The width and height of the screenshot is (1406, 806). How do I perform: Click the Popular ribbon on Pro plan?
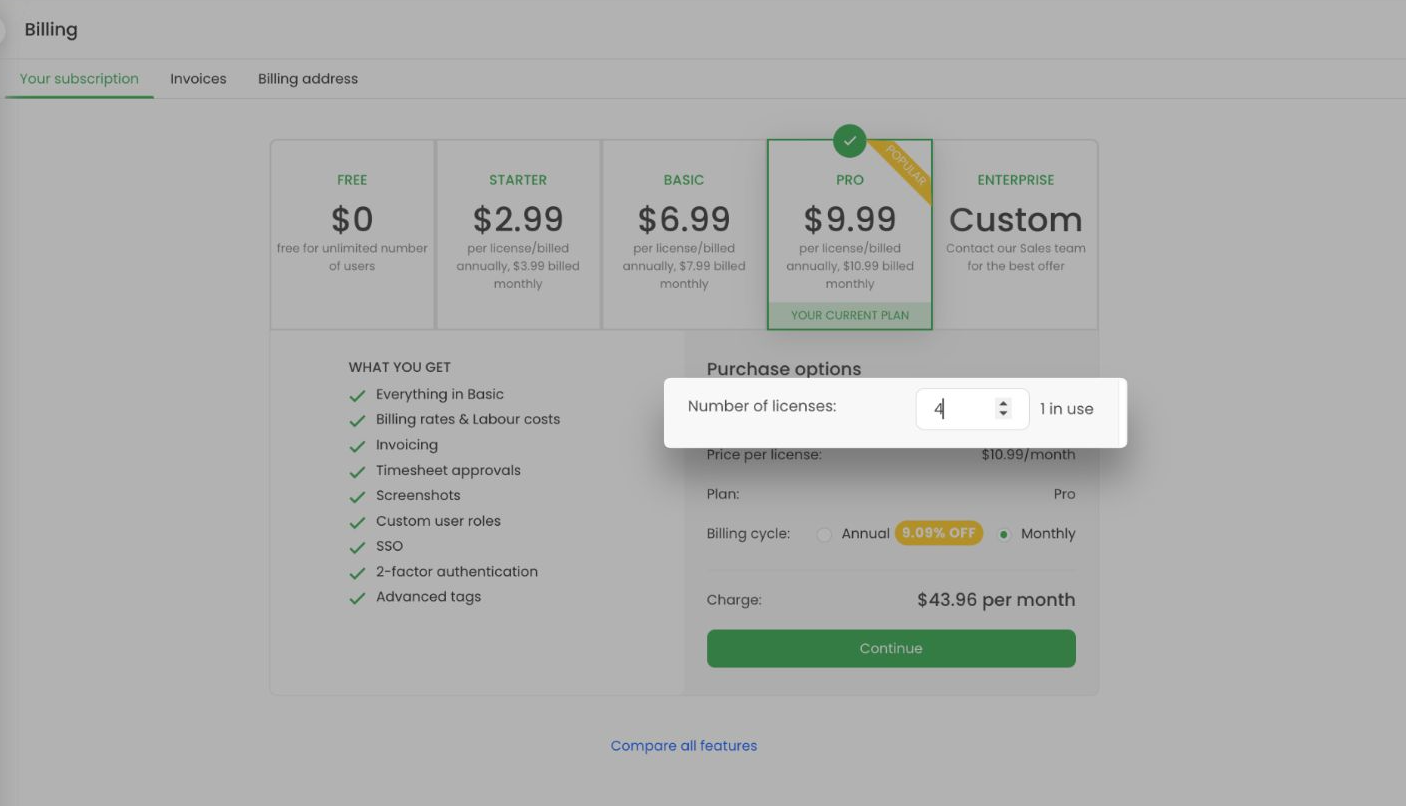(905, 166)
